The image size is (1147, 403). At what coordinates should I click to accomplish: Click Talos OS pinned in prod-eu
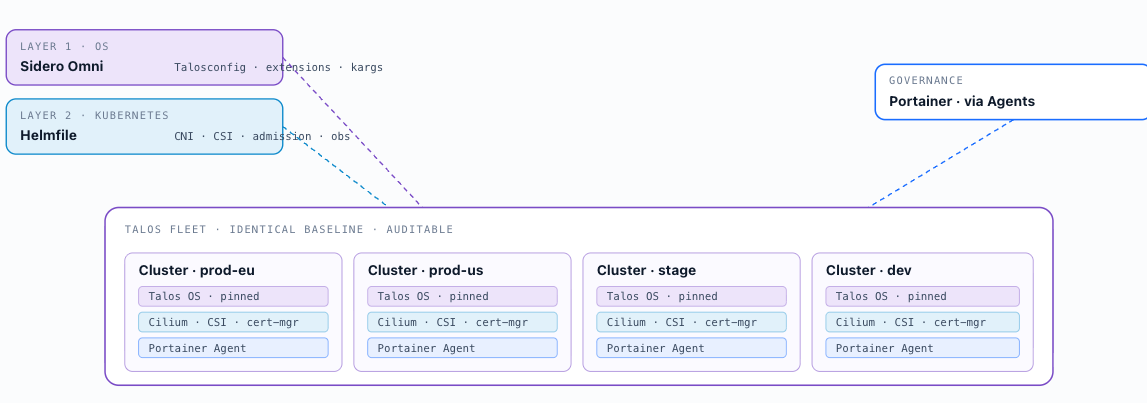[x=233, y=296]
